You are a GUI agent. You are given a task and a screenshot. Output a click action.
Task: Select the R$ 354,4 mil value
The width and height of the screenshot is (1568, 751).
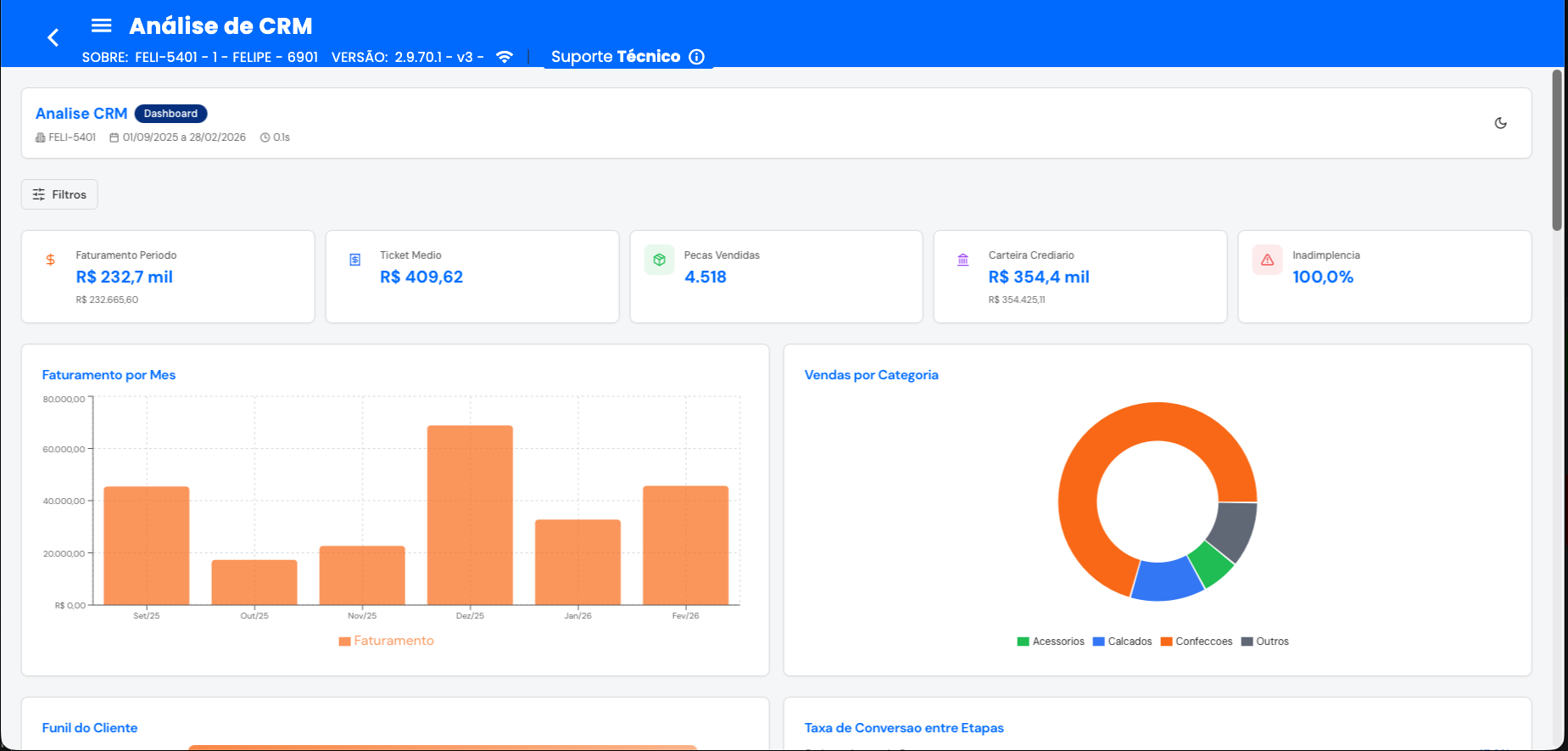coord(1039,277)
